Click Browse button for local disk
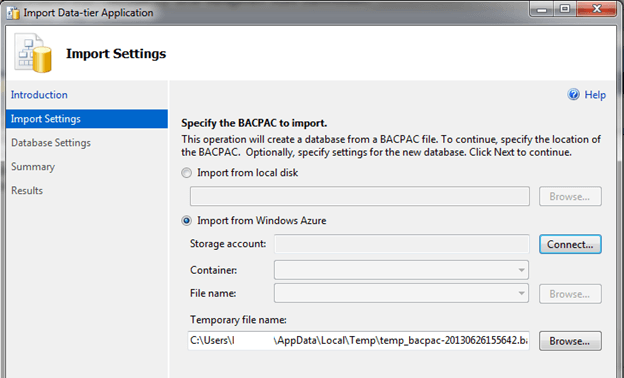Image resolution: width=624 pixels, height=378 pixels. tap(570, 196)
